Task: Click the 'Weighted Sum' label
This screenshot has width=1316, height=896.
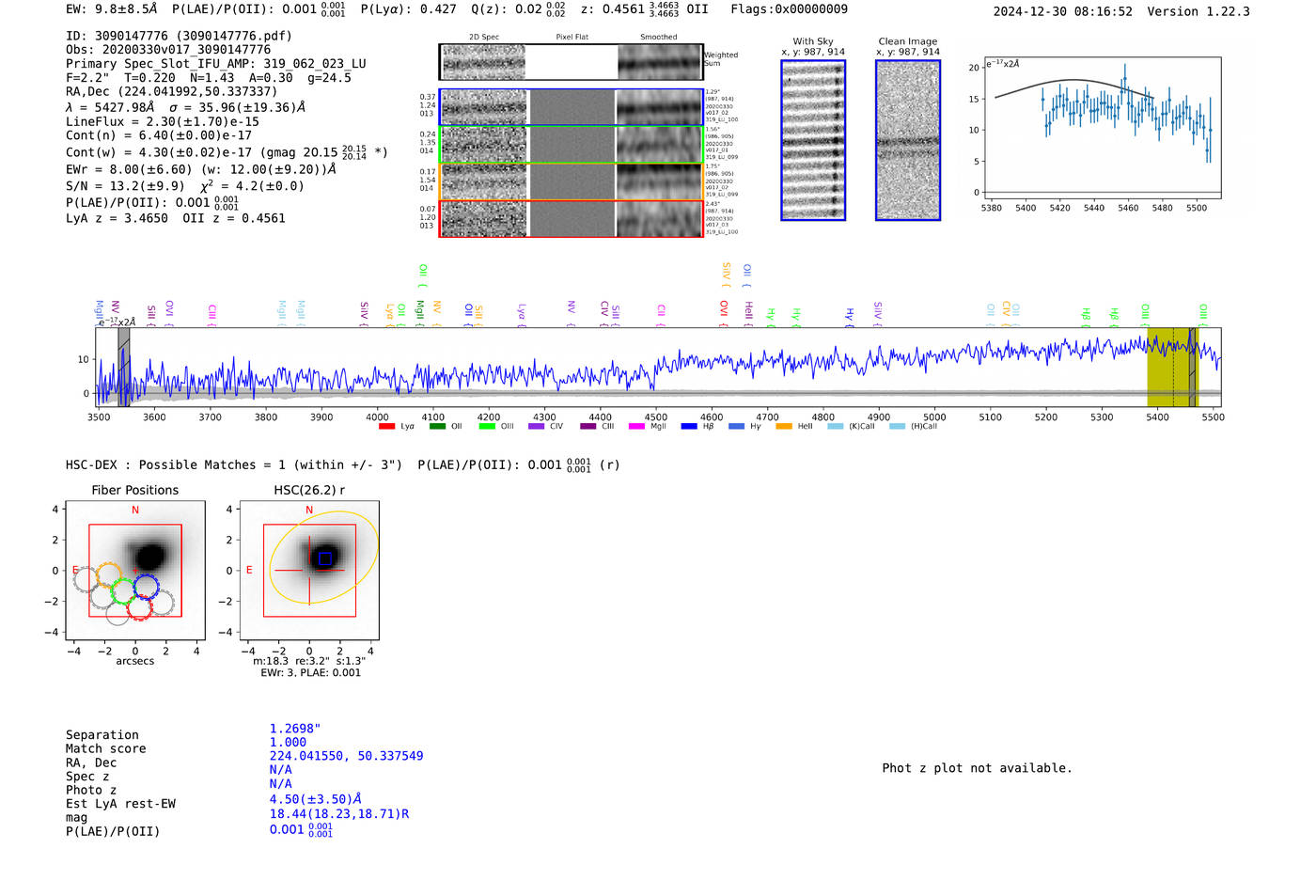Action: [x=721, y=59]
